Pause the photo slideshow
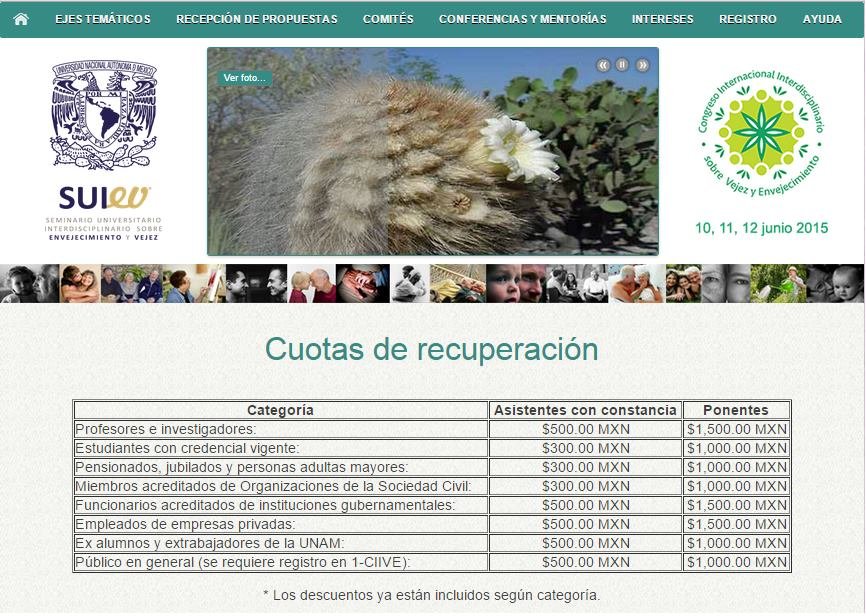Screen dimensions: 866x616 [x=622, y=65]
